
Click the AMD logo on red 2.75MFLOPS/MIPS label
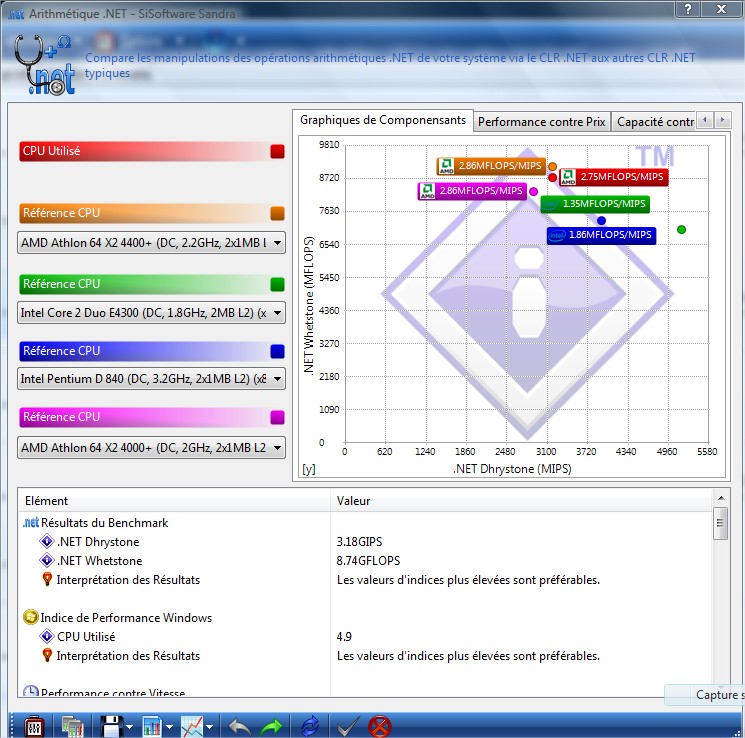(568, 177)
